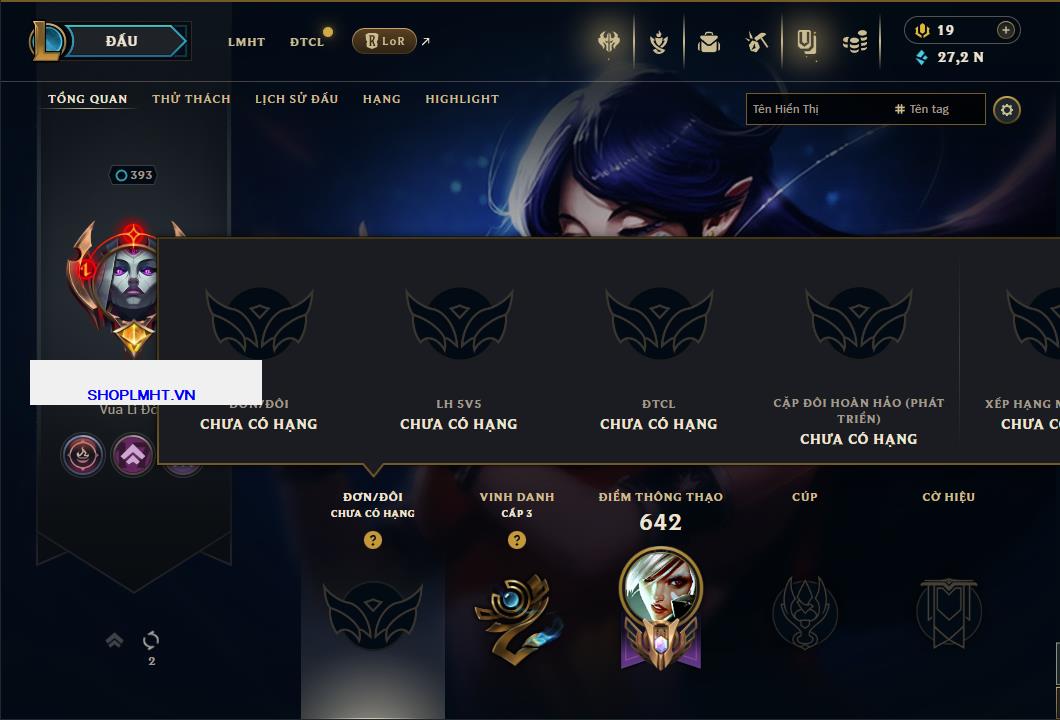
Task: Select the Highlight tab
Action: tap(462, 99)
